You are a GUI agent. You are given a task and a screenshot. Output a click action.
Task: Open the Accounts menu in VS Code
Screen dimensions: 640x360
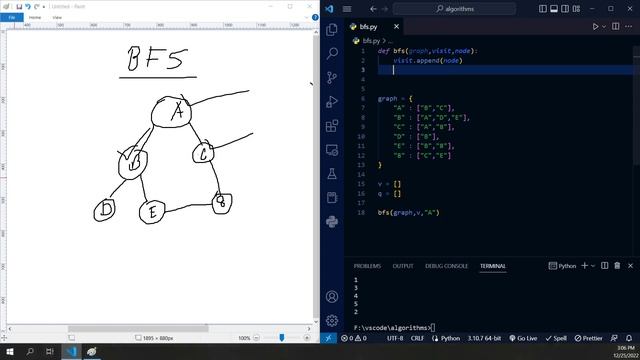[x=332, y=297]
